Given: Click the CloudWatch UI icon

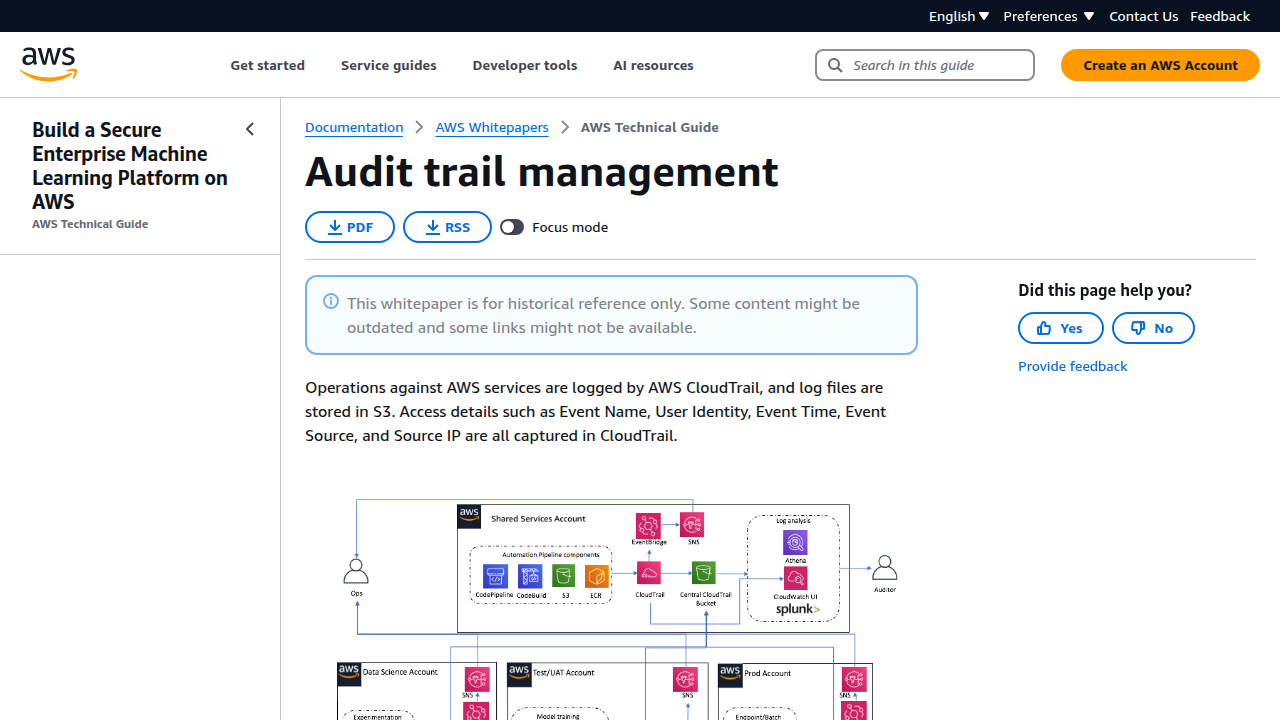Looking at the screenshot, I should coord(795,578).
